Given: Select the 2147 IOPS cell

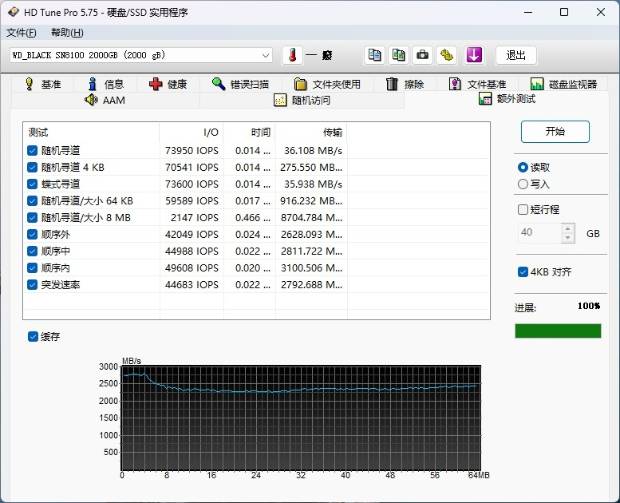Looking at the screenshot, I should tap(194, 217).
